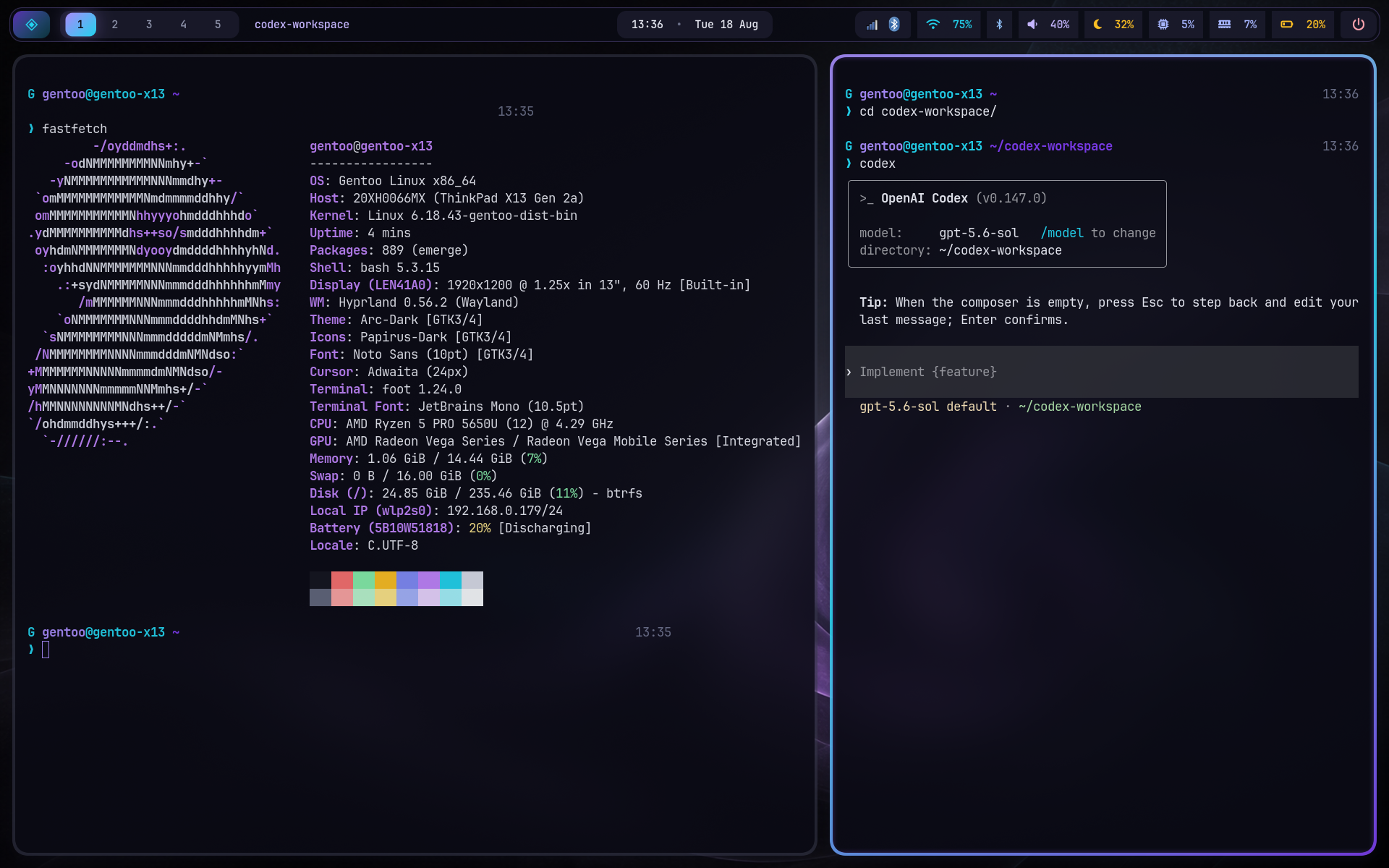Viewport: 1389px width, 868px height.
Task: Click the RAM memory module icon
Action: tap(1224, 25)
